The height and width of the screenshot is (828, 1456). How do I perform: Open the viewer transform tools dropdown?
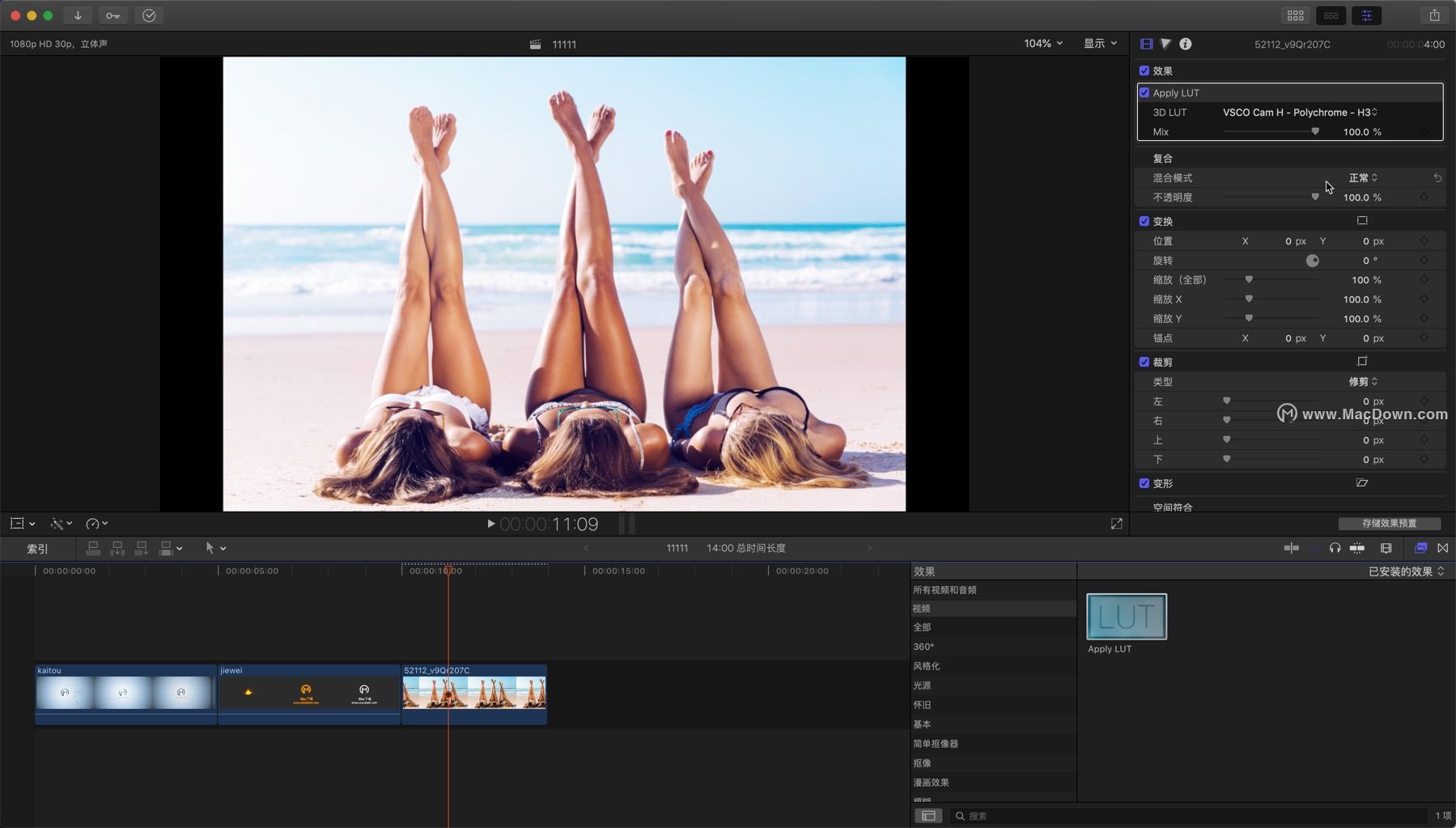22,524
